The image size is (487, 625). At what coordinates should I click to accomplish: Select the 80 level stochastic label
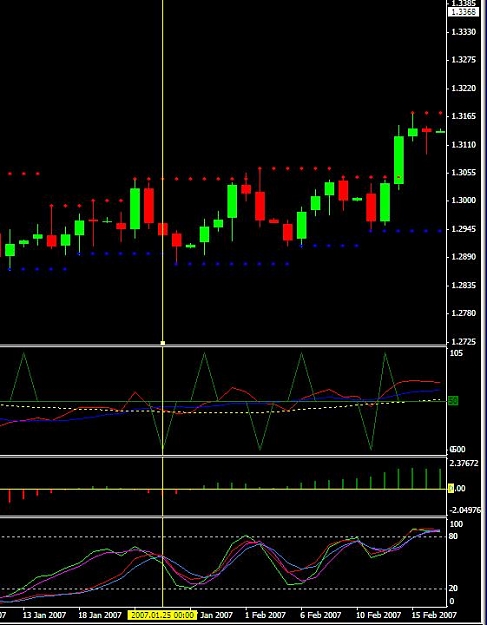(x=453, y=536)
